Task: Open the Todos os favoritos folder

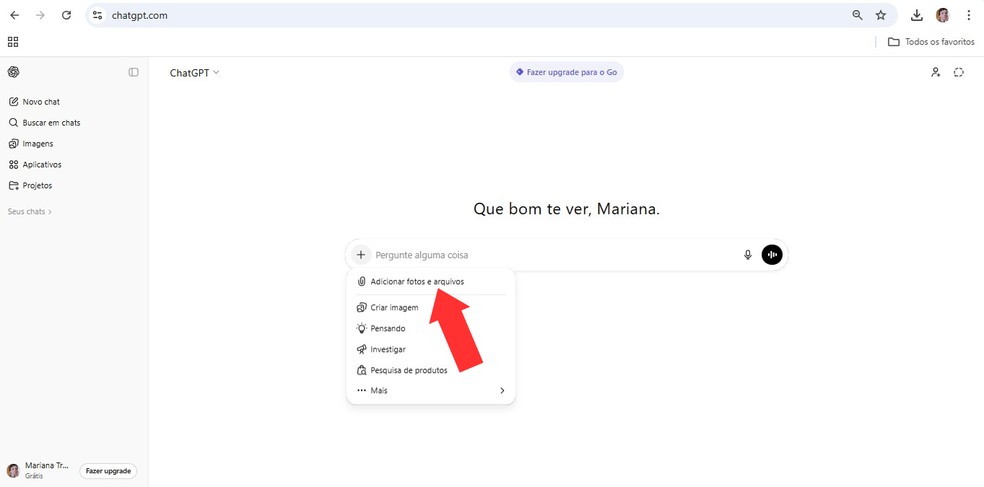Action: pos(931,42)
